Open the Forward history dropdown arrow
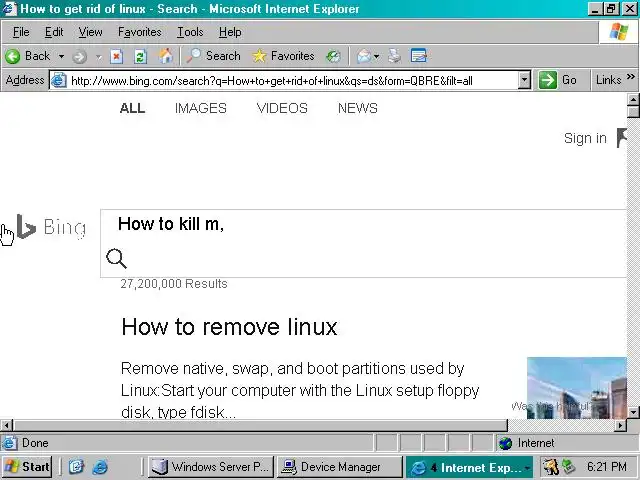 [99, 57]
